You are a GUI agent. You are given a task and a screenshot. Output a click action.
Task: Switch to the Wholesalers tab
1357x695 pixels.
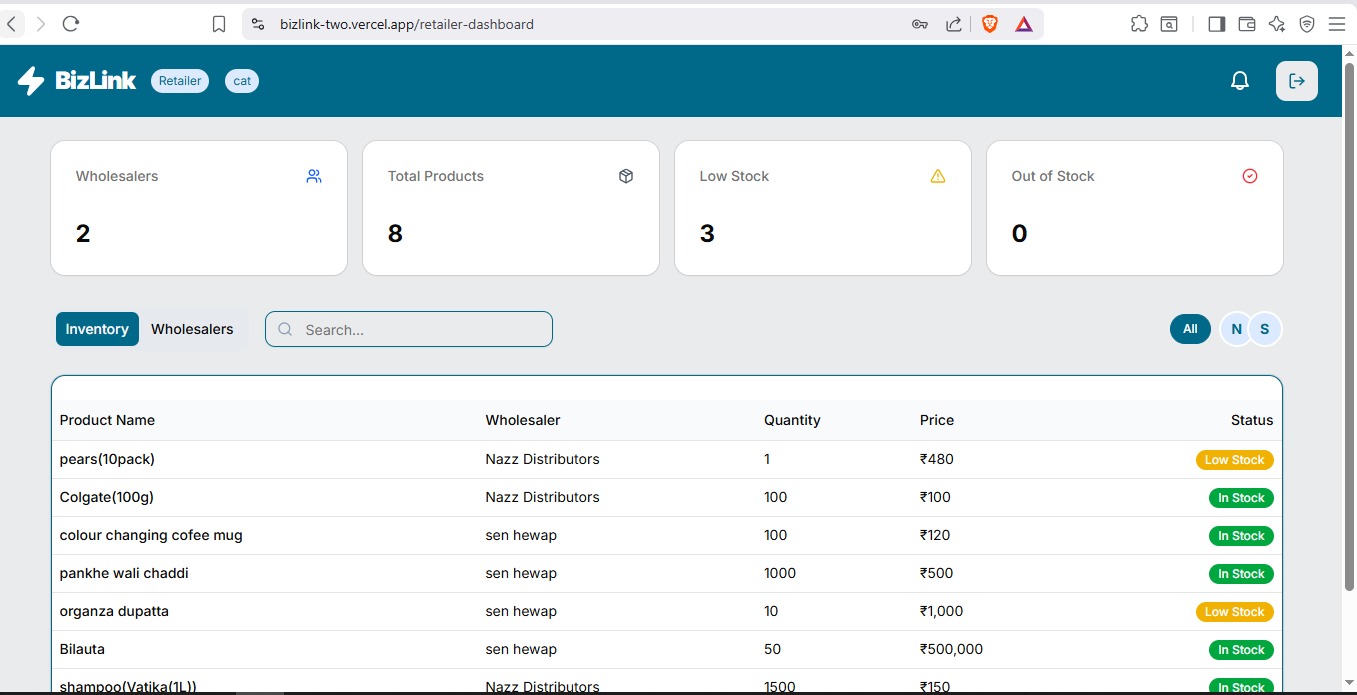192,329
